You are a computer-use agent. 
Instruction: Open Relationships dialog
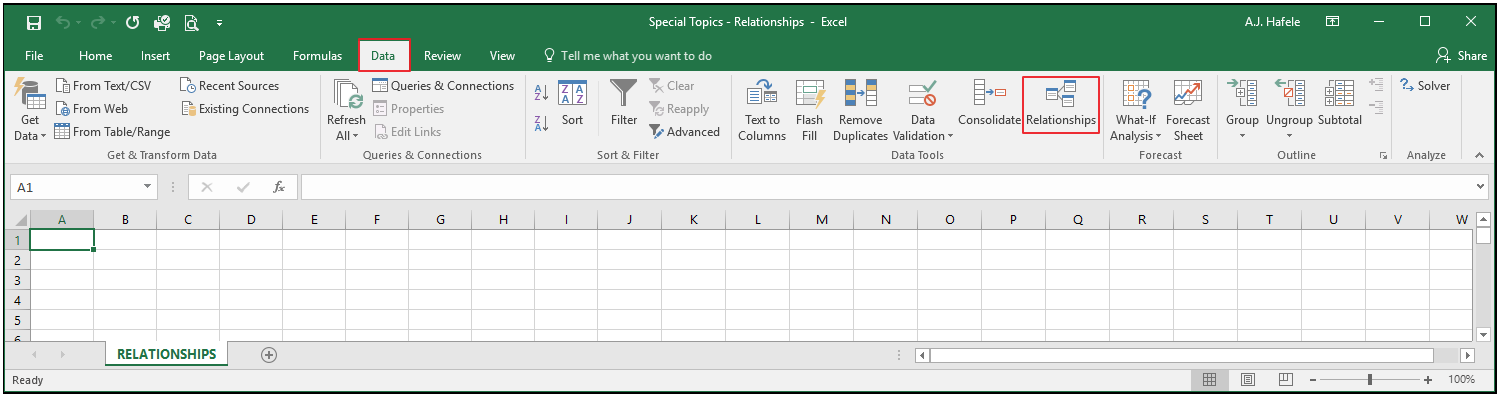click(1061, 105)
